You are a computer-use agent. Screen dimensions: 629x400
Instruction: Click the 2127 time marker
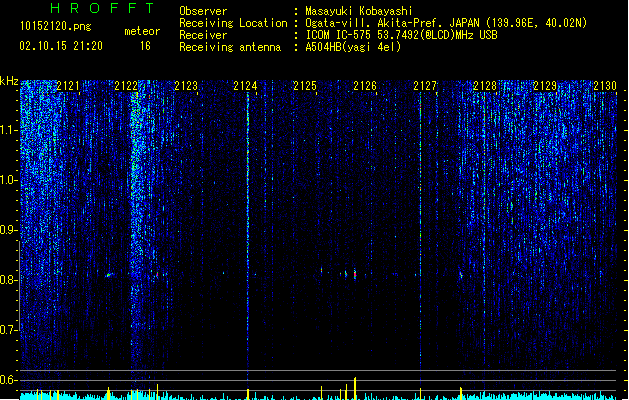pyautogui.click(x=425, y=85)
